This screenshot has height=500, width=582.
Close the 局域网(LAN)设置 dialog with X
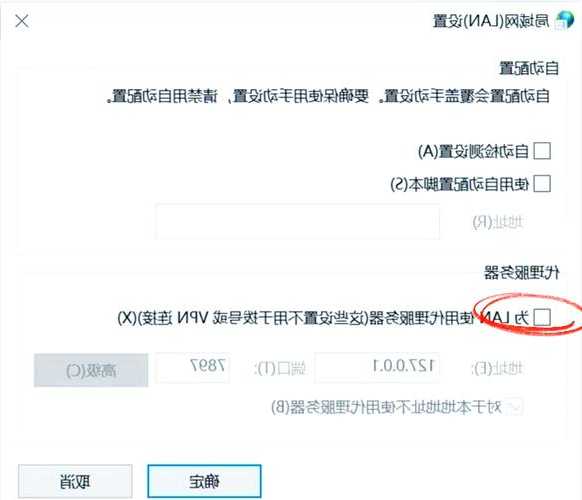(x=22, y=21)
